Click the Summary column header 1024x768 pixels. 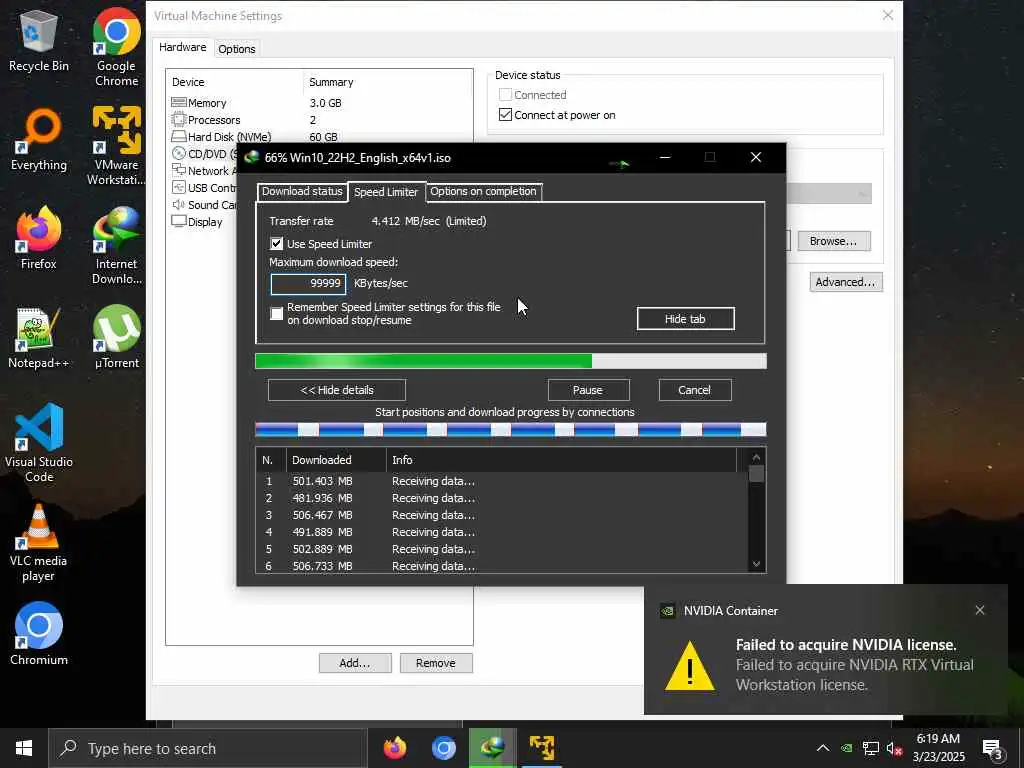pos(388,82)
